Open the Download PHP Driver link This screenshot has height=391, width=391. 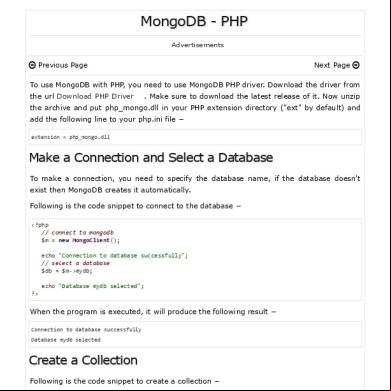[x=95, y=96]
